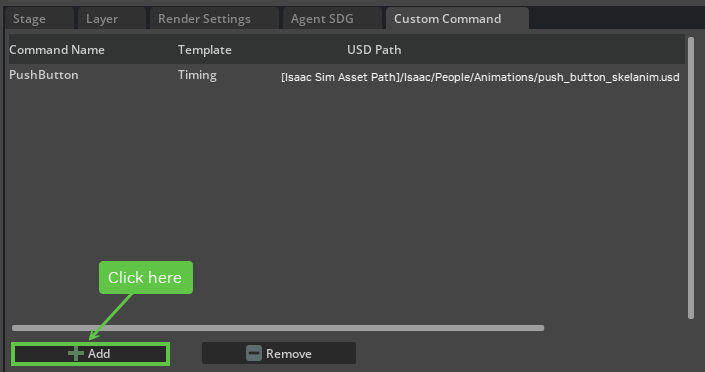Click the push_button_skelanim.usd path cell

[x=480, y=77]
